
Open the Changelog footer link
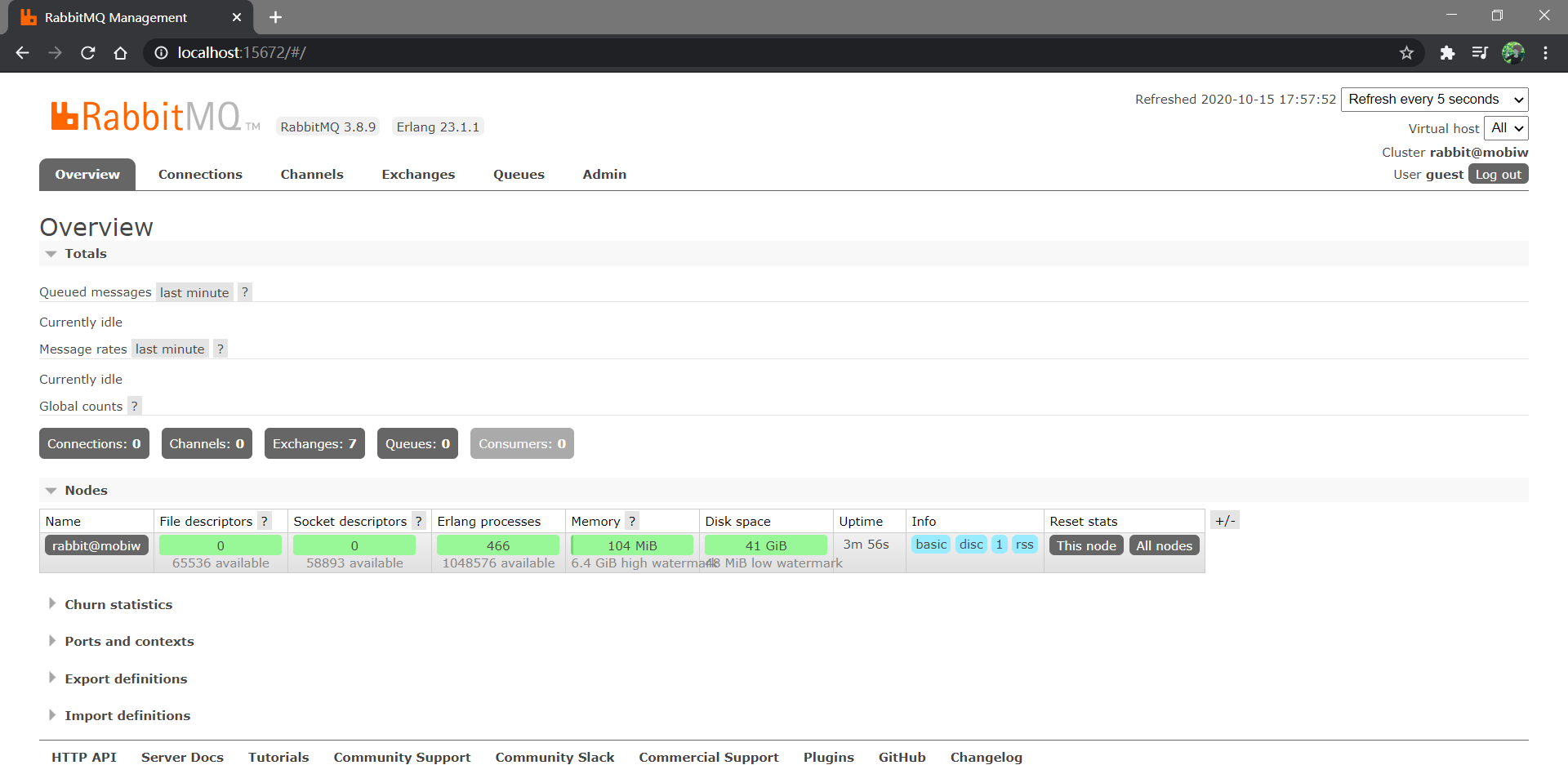pos(986,758)
